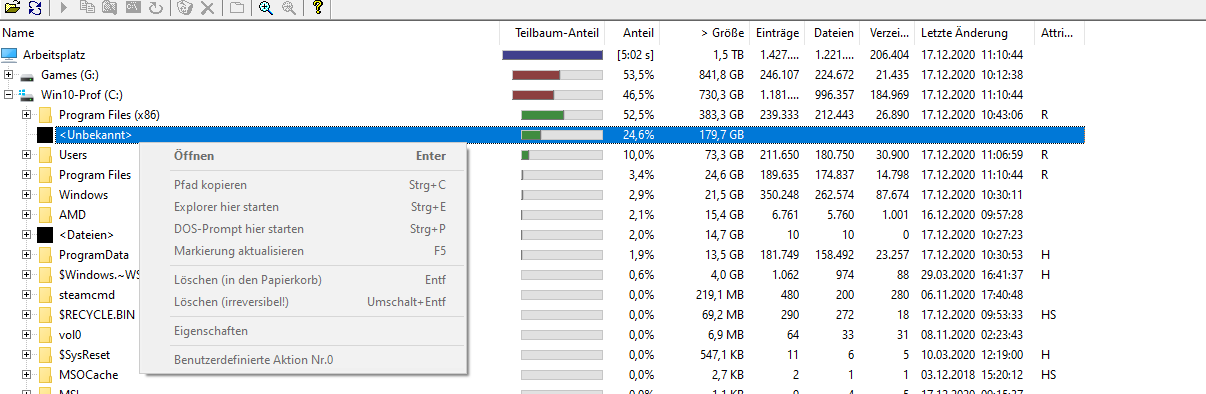Expand the Program Files (x86) folder
Image resolution: width=1206 pixels, height=394 pixels.
coord(26,115)
